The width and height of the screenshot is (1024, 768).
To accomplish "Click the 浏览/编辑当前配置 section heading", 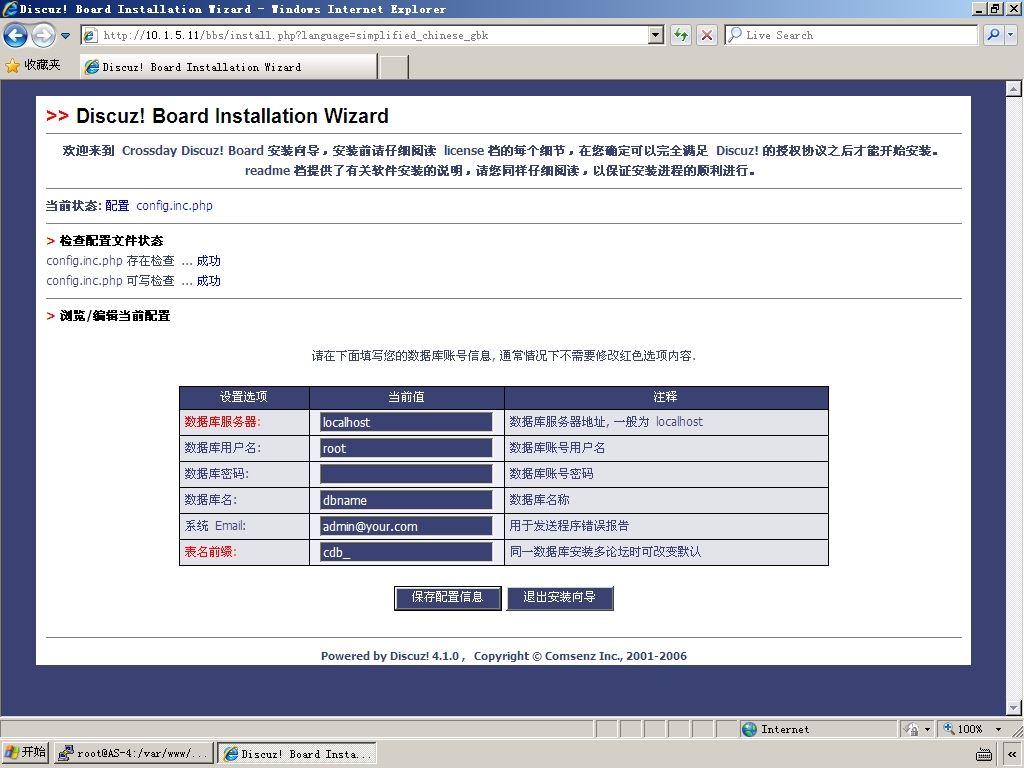I will tap(115, 316).
